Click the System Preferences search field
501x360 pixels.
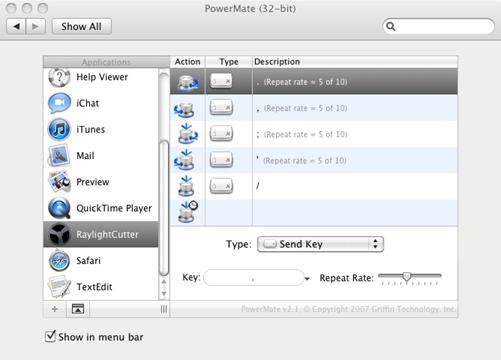tap(438, 26)
